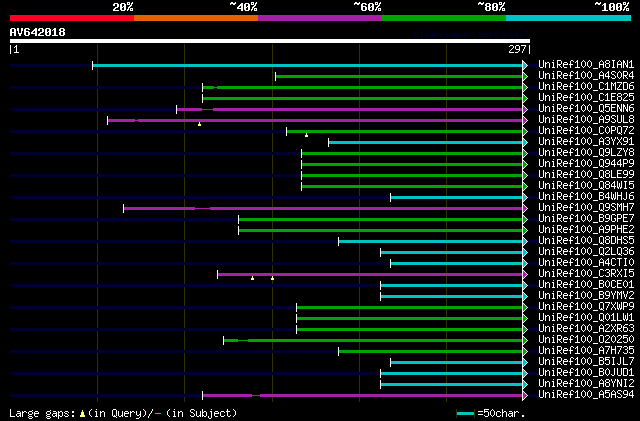Open hit UniRef100_A4S0R4
The height and width of the screenshot is (421, 640).
pos(586,76)
